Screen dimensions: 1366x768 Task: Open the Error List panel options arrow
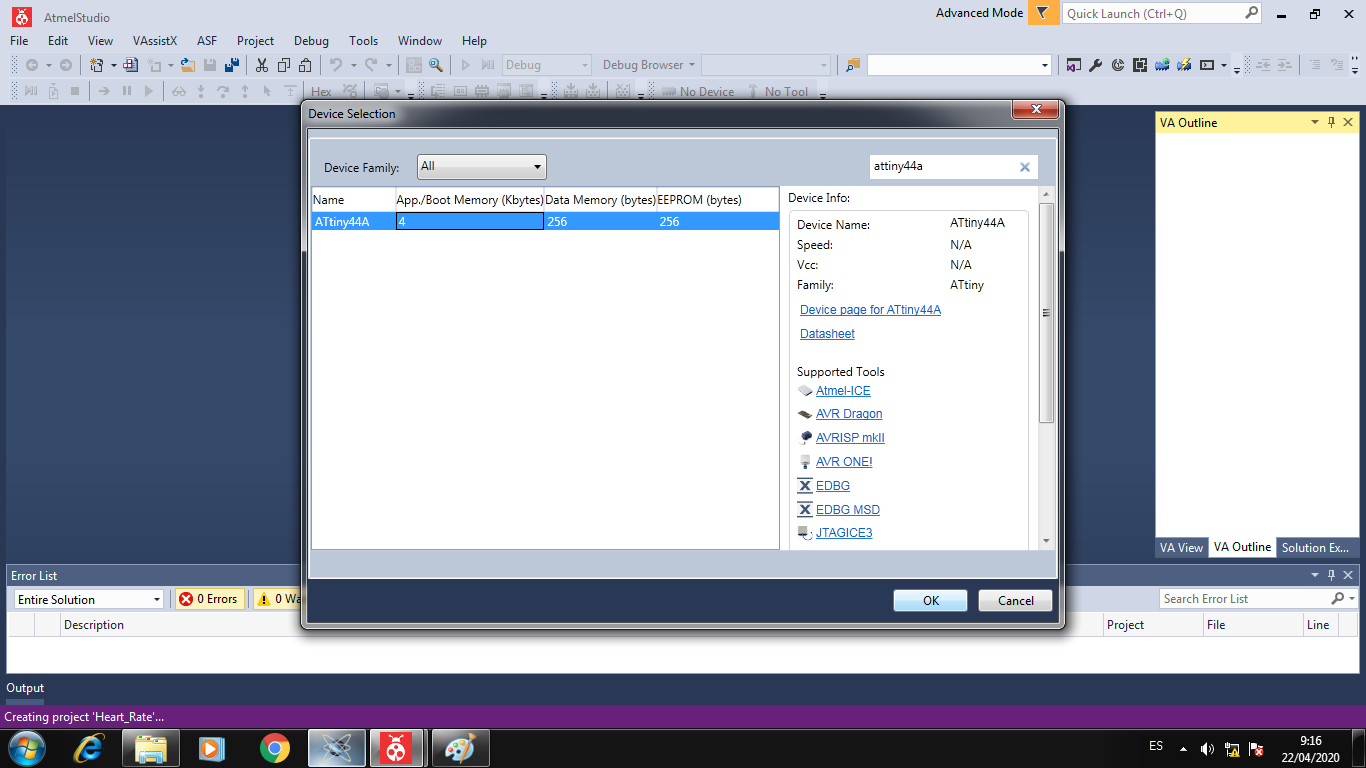1315,575
